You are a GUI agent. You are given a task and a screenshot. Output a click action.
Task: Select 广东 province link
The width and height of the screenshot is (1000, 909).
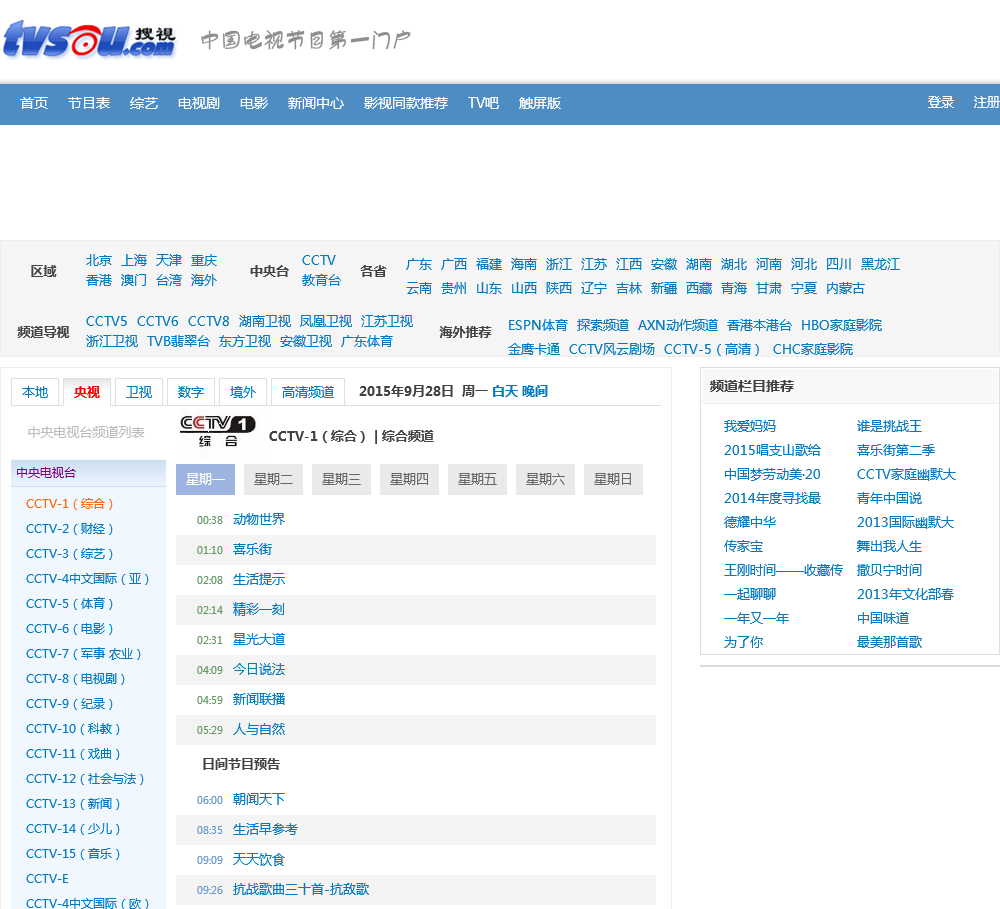(419, 264)
